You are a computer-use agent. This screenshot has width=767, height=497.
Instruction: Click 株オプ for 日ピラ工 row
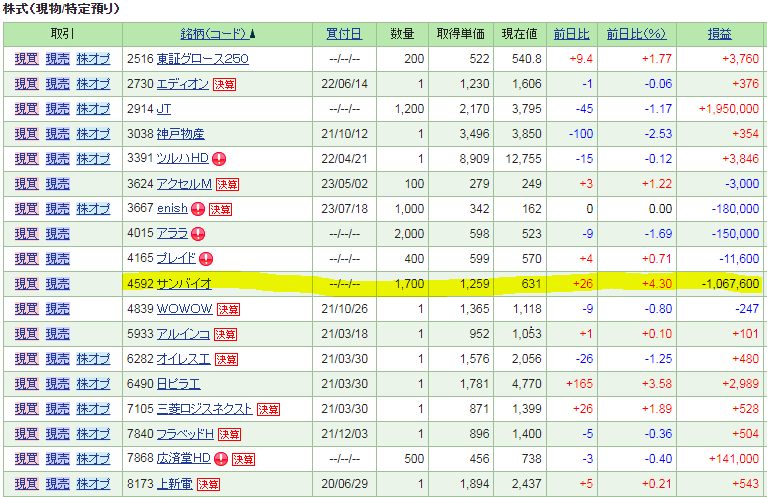click(93, 384)
